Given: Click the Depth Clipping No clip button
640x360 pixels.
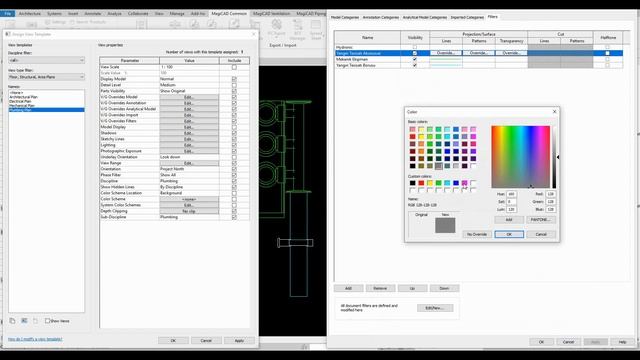Looking at the screenshot, I should (189, 211).
